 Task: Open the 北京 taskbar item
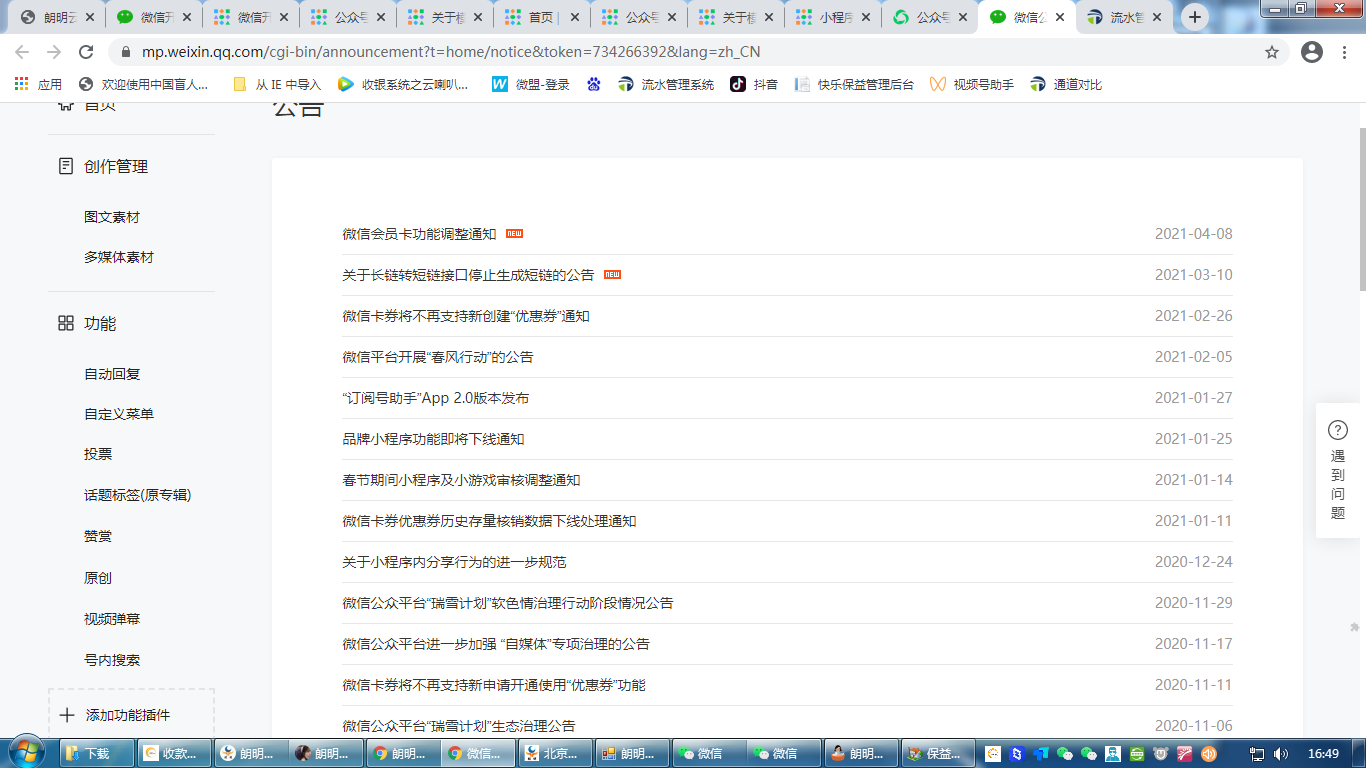[555, 753]
